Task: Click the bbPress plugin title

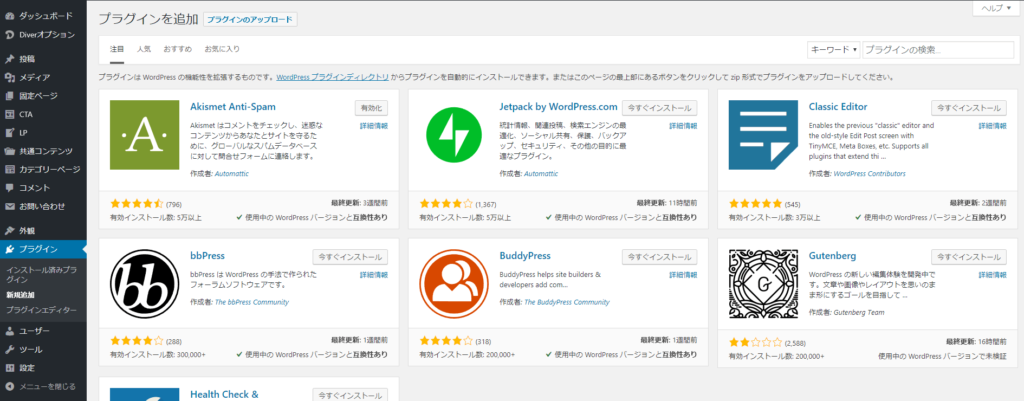Action: pyautogui.click(x=207, y=255)
